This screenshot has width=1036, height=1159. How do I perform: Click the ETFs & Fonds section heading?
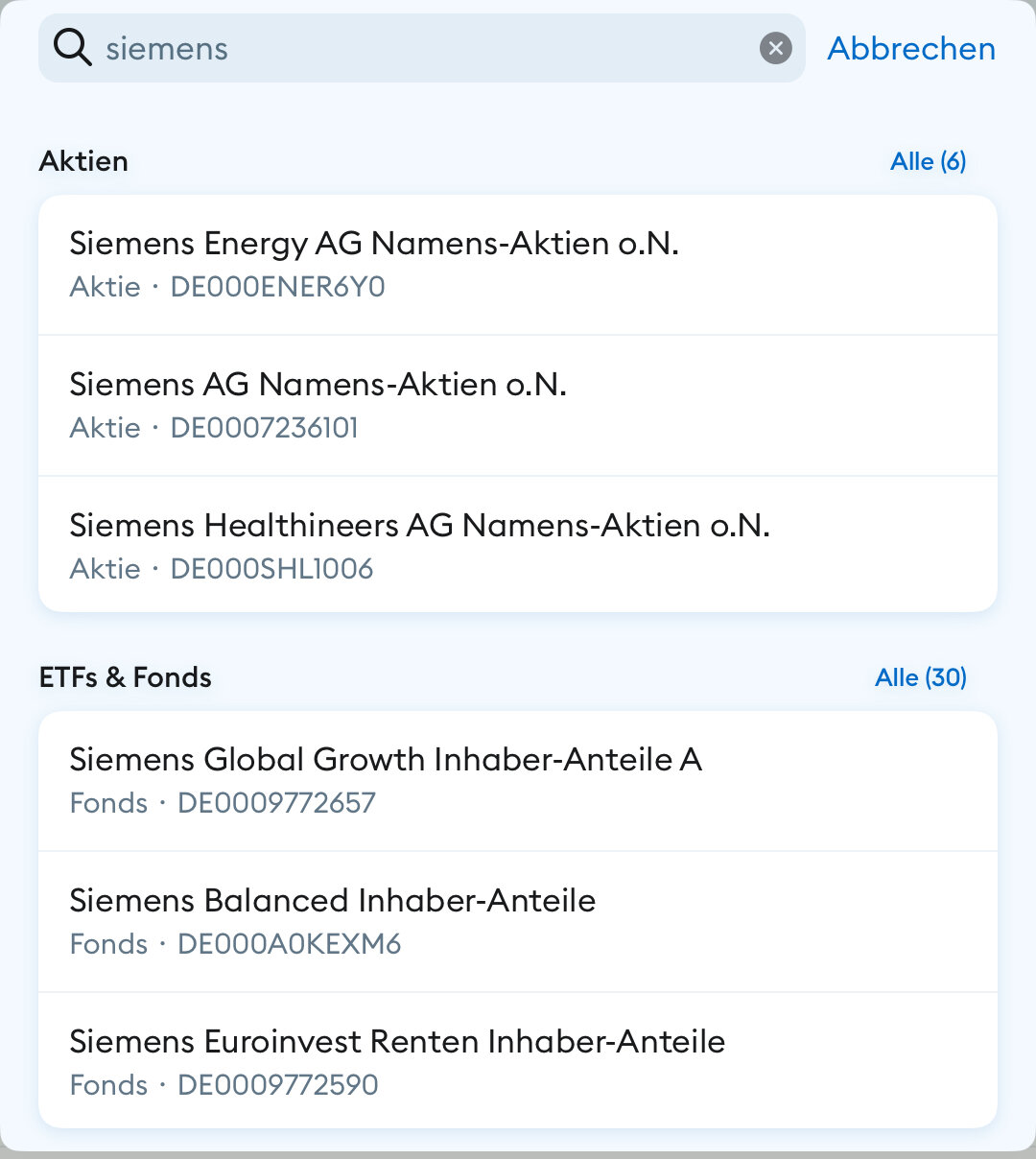click(126, 677)
